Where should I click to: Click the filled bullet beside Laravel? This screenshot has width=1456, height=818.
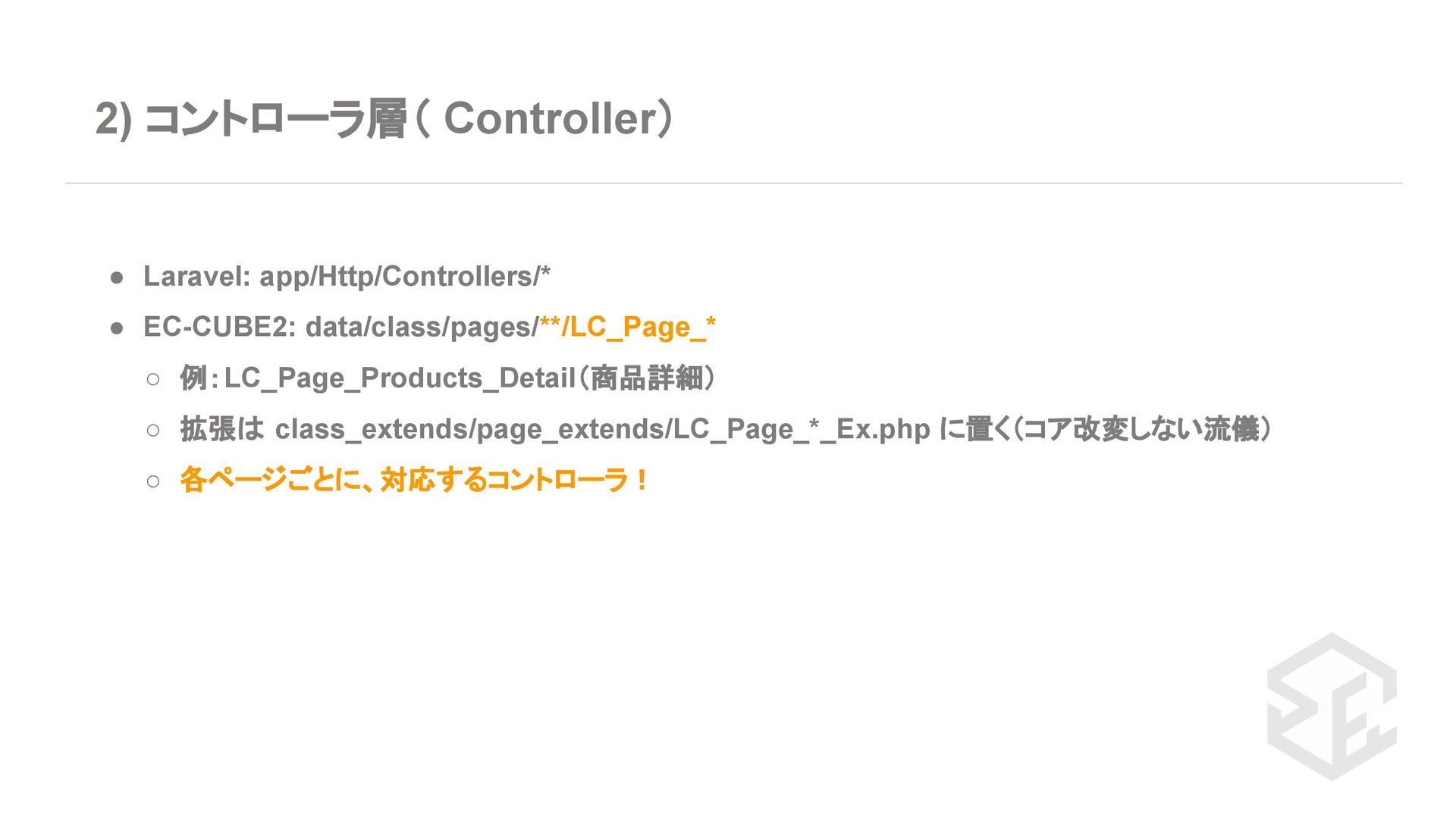click(117, 277)
